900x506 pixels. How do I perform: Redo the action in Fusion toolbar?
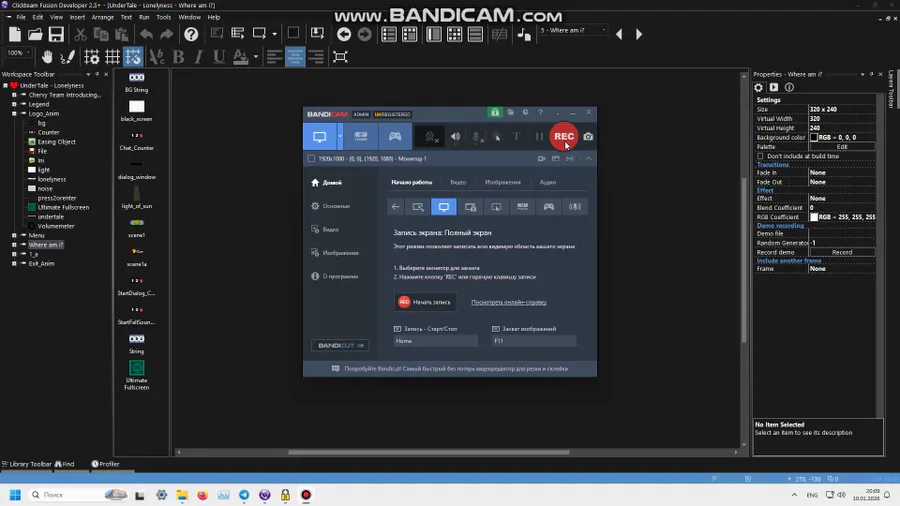pyautogui.click(x=166, y=34)
